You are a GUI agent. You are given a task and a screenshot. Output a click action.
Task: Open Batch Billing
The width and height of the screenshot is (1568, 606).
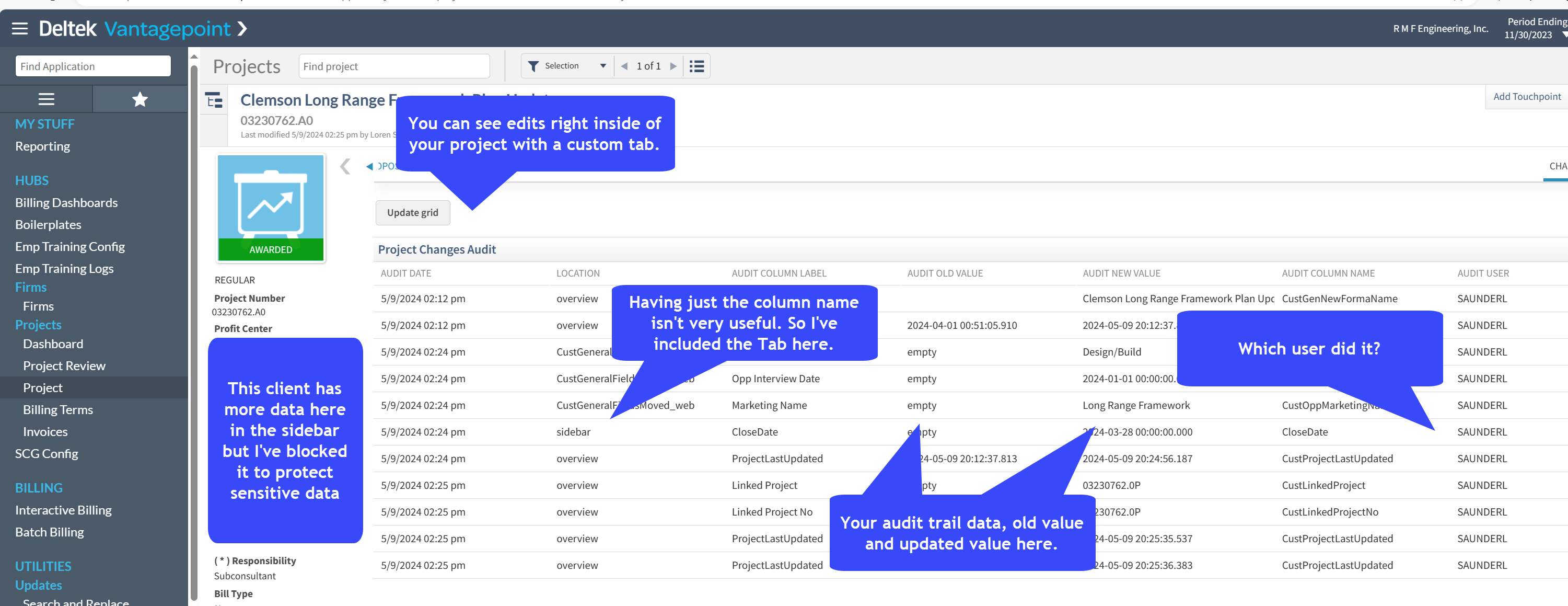[49, 532]
